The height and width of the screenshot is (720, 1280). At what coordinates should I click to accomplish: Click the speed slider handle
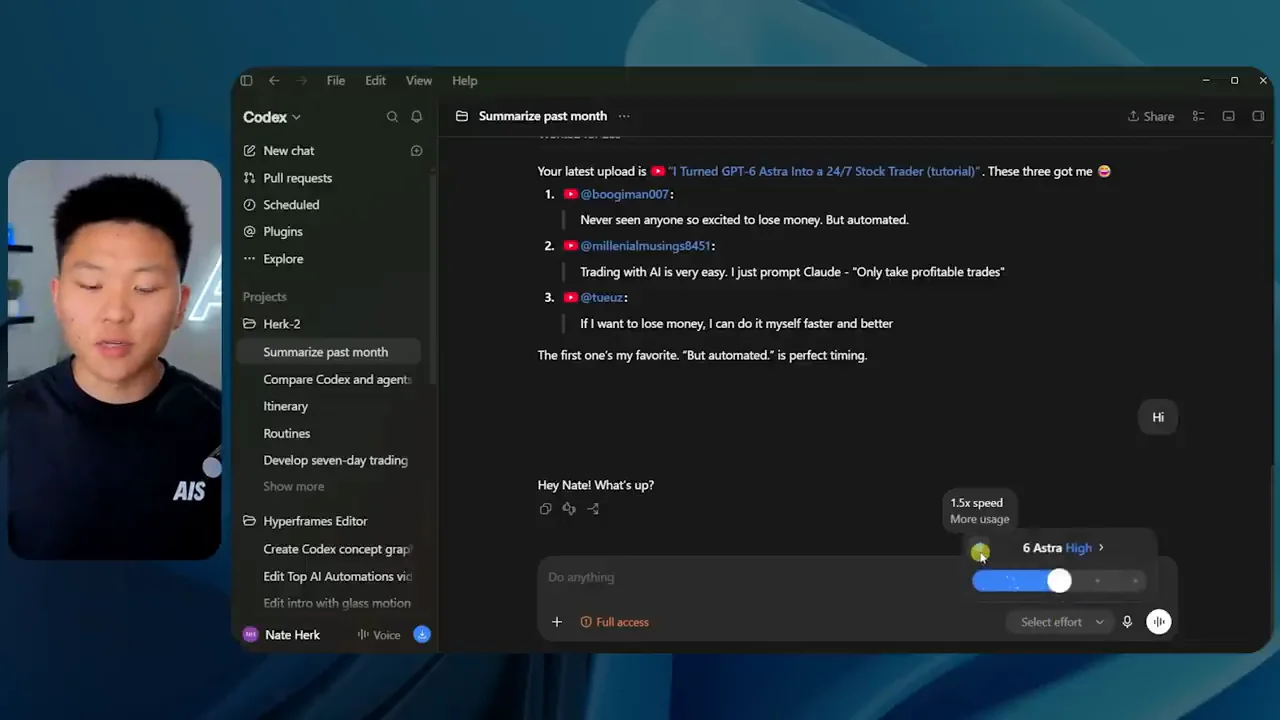(x=1059, y=581)
